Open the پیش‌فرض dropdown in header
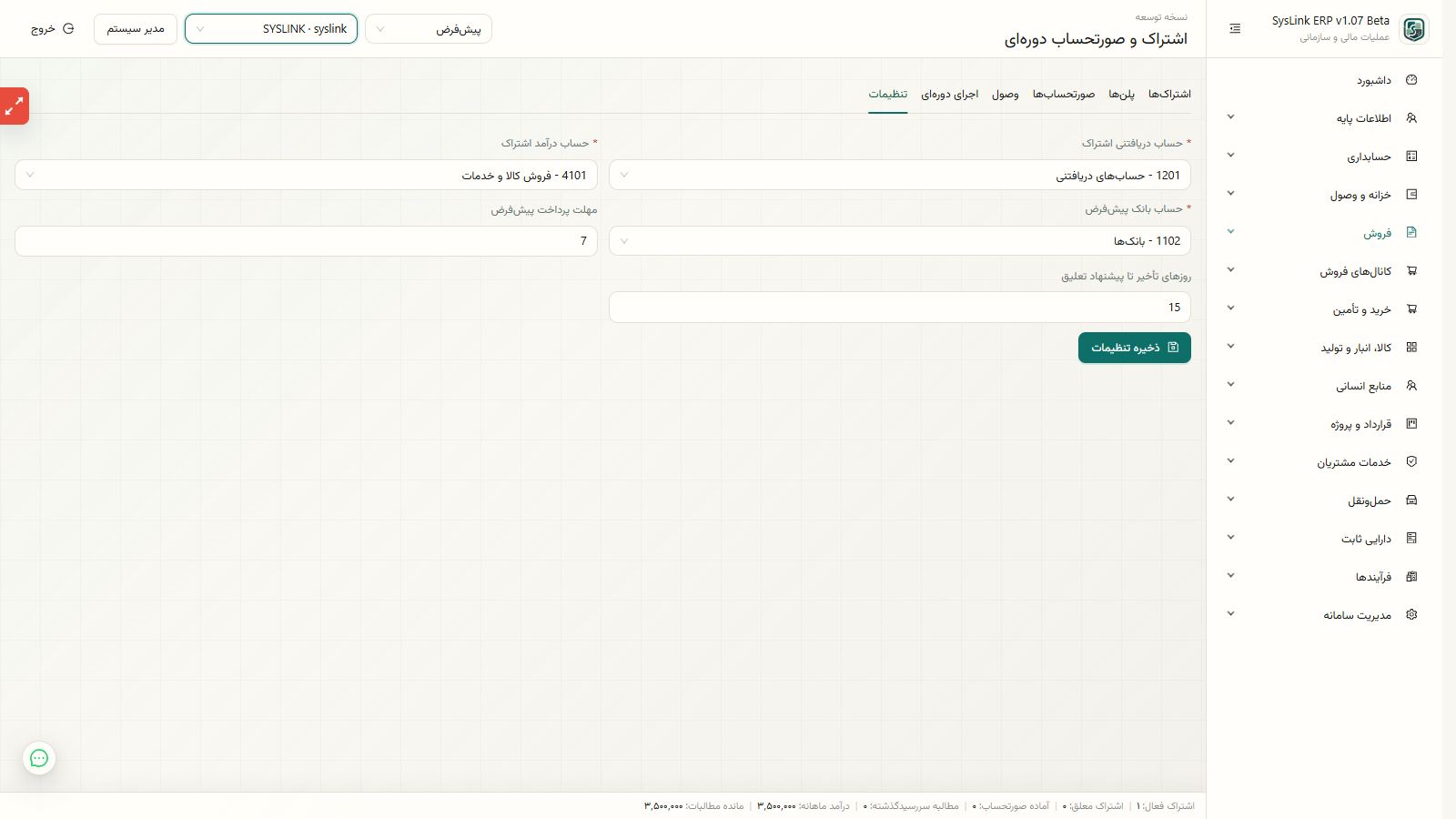 click(429, 29)
